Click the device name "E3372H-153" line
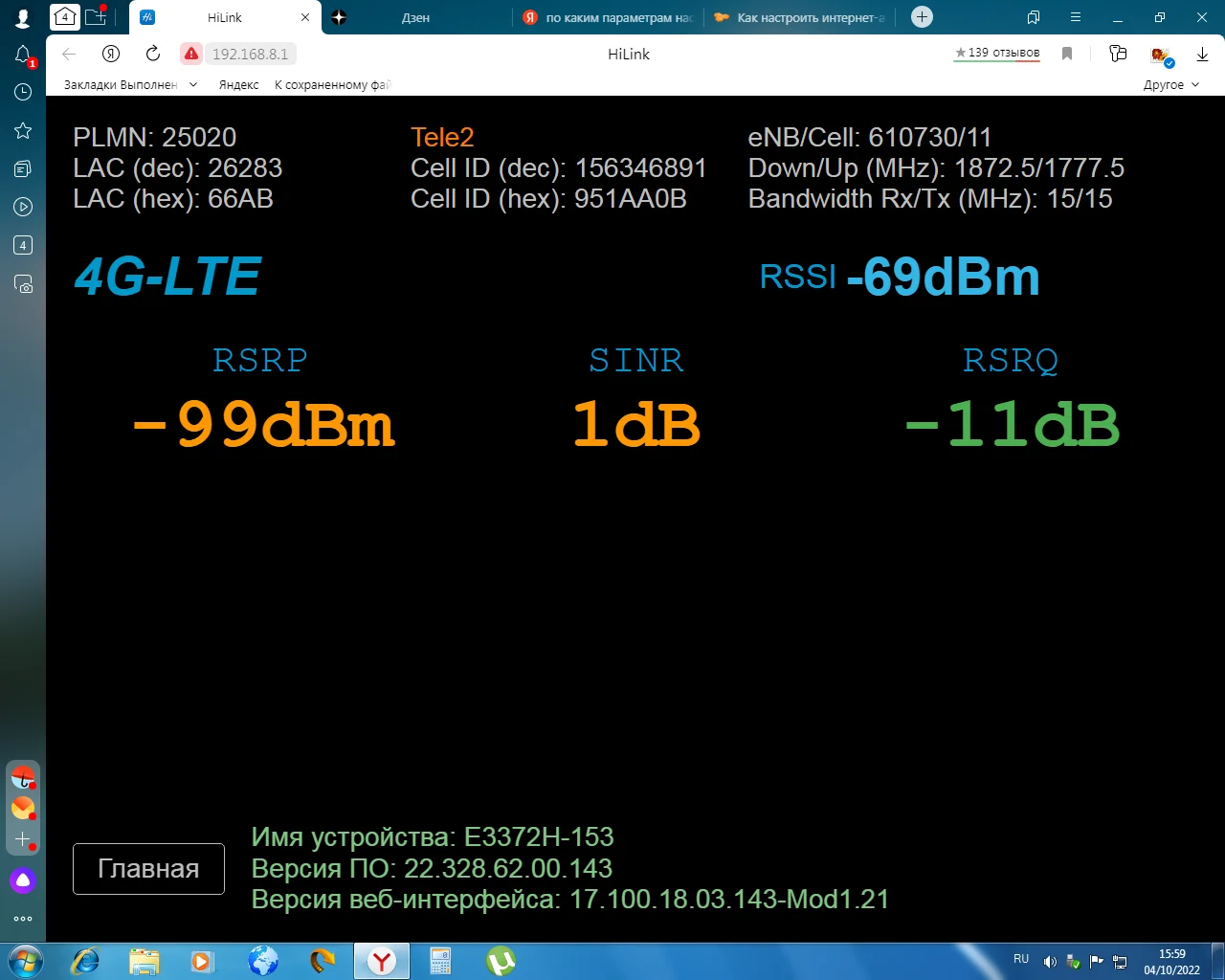Image resolution: width=1225 pixels, height=980 pixels. [x=433, y=837]
